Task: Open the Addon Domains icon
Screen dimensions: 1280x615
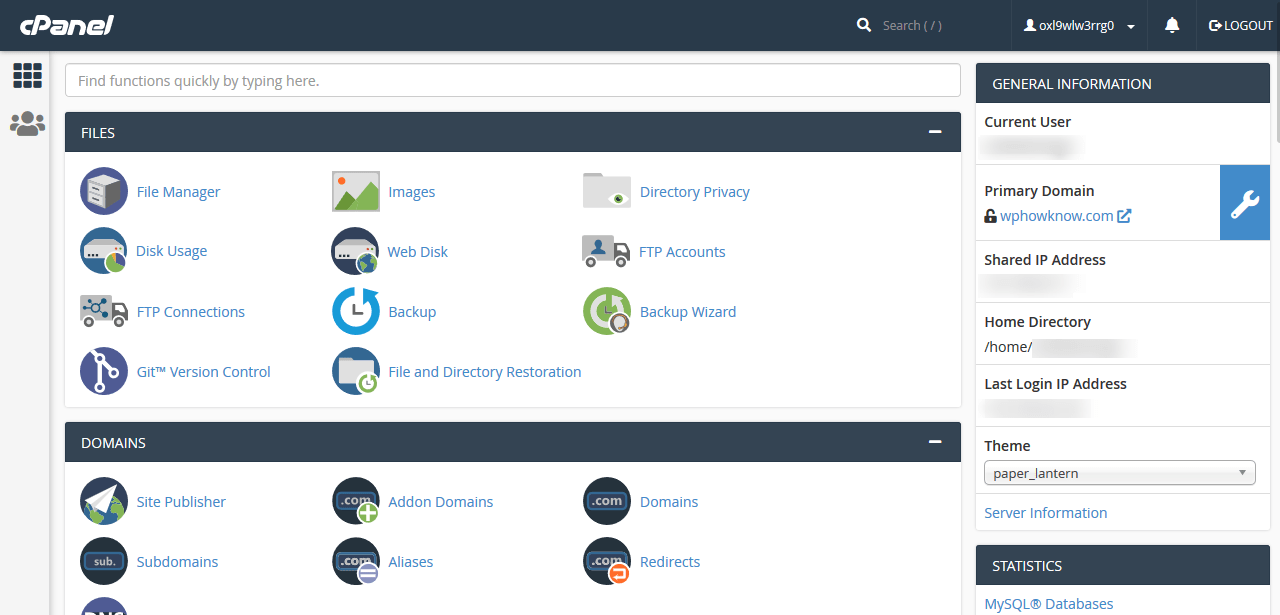Action: pyautogui.click(x=356, y=501)
